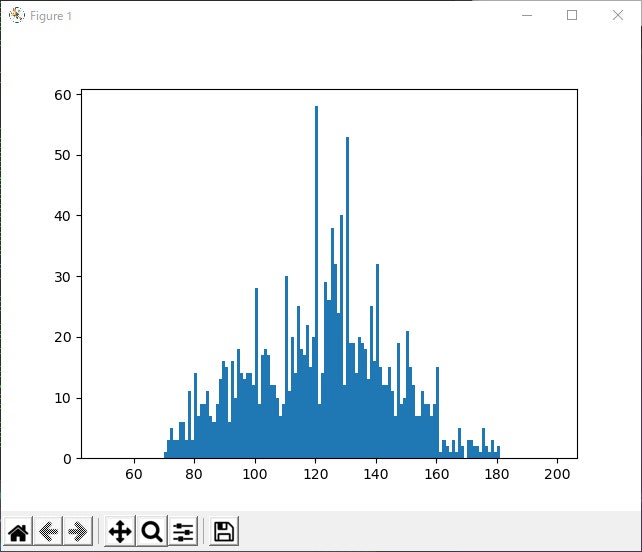This screenshot has width=642, height=552.
Task: Save the figure with the floppy icon
Action: [224, 532]
